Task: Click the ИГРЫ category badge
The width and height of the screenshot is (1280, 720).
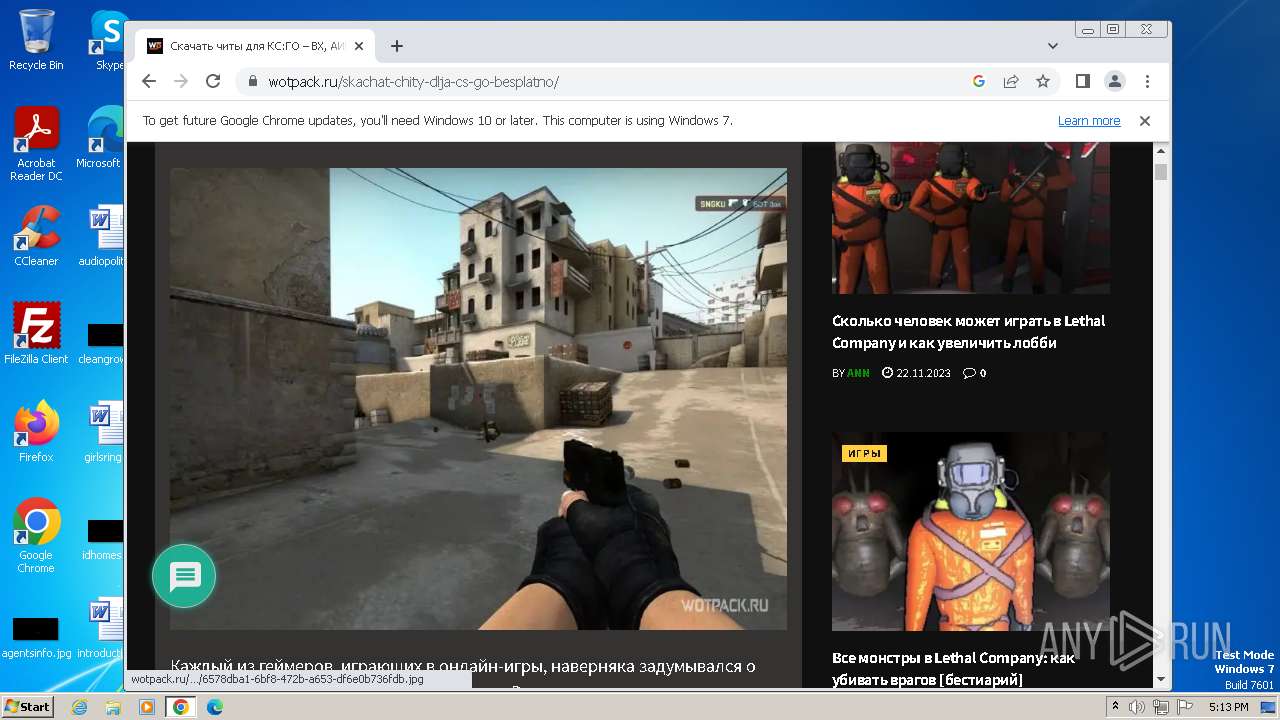Action: click(x=864, y=454)
